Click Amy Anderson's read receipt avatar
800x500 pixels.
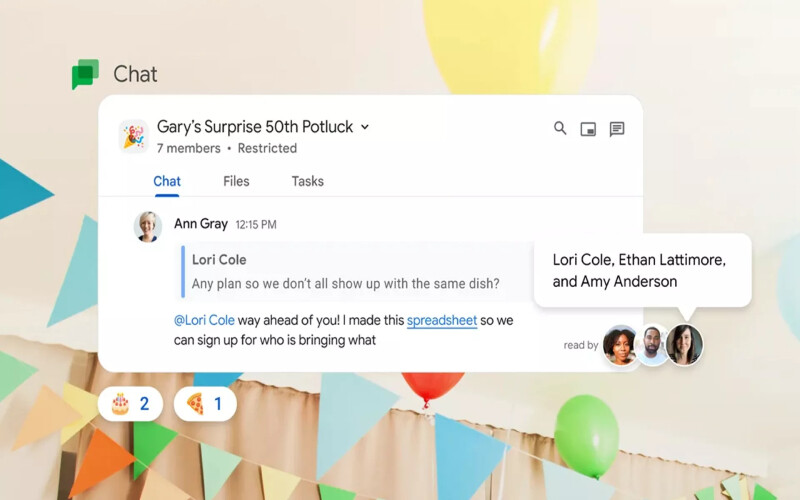(x=685, y=345)
